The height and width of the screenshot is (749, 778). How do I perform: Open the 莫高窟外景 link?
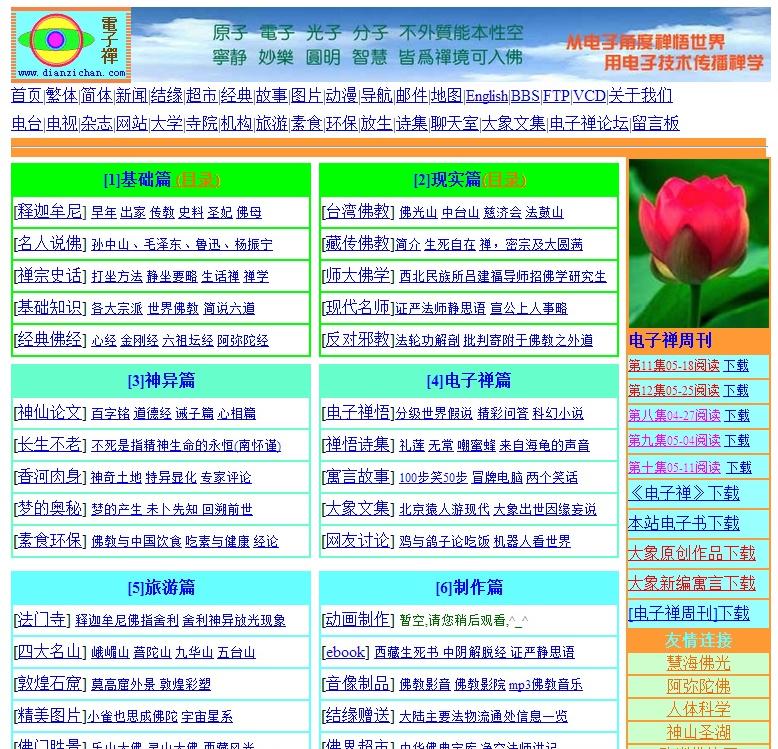click(x=124, y=685)
